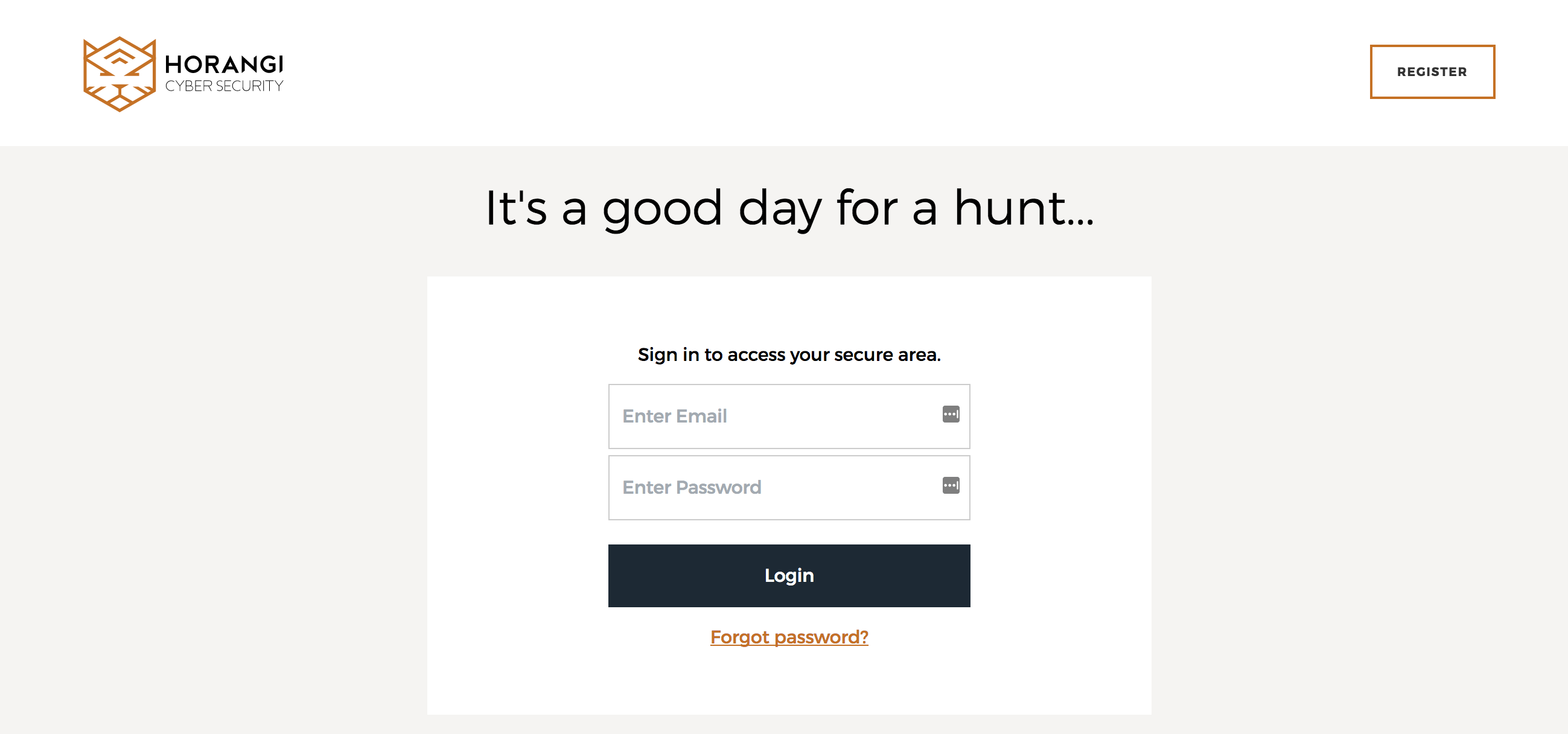This screenshot has height=734, width=1568.
Task: Open the Forgot password? link
Action: pos(789,637)
